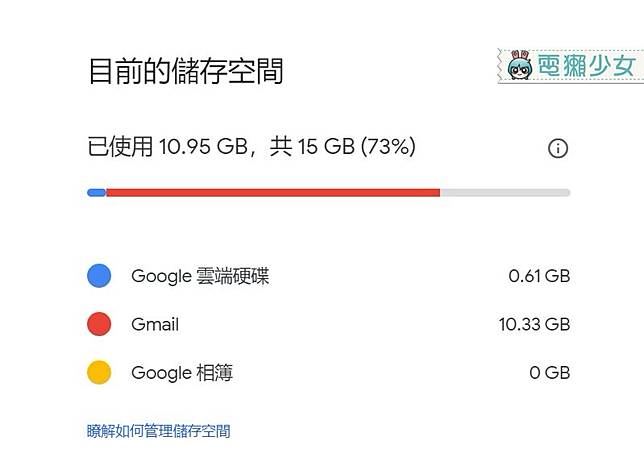Click the 已使用 10.95 GB usage summary text
This screenshot has width=644, height=470.
(168, 147)
